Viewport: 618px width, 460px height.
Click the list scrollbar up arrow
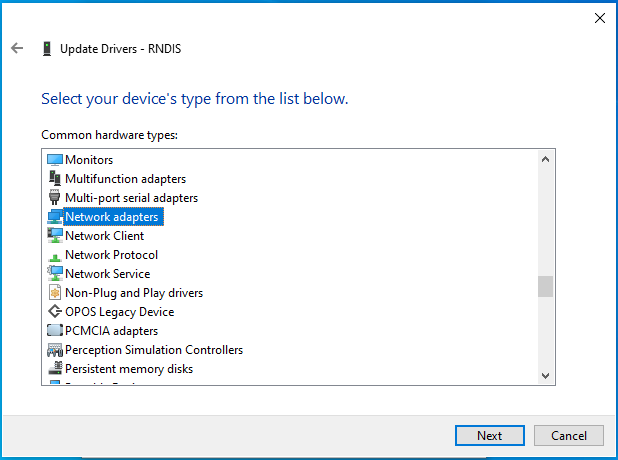[545, 159]
